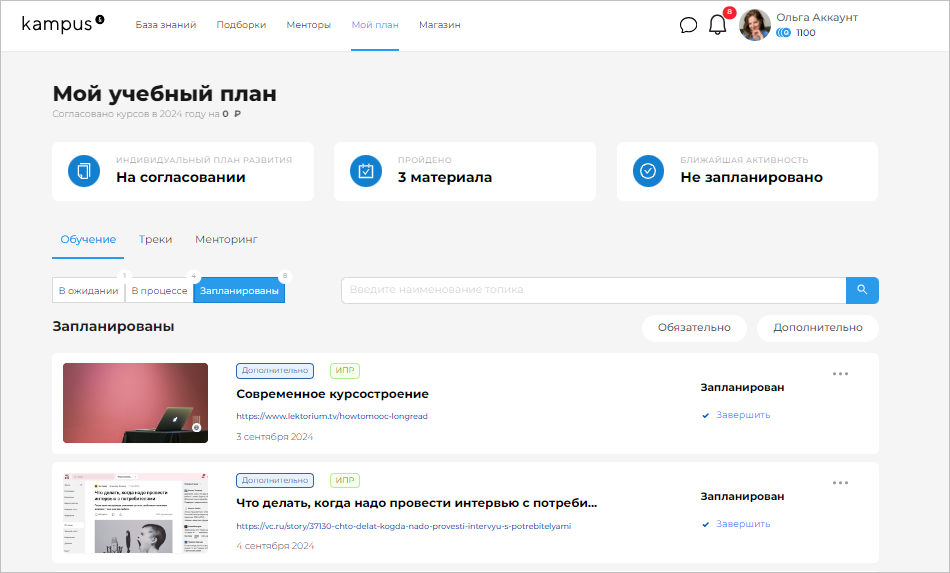Click ИПР tag on Современное курсостроение
Screen dimensions: 950x573
345,371
